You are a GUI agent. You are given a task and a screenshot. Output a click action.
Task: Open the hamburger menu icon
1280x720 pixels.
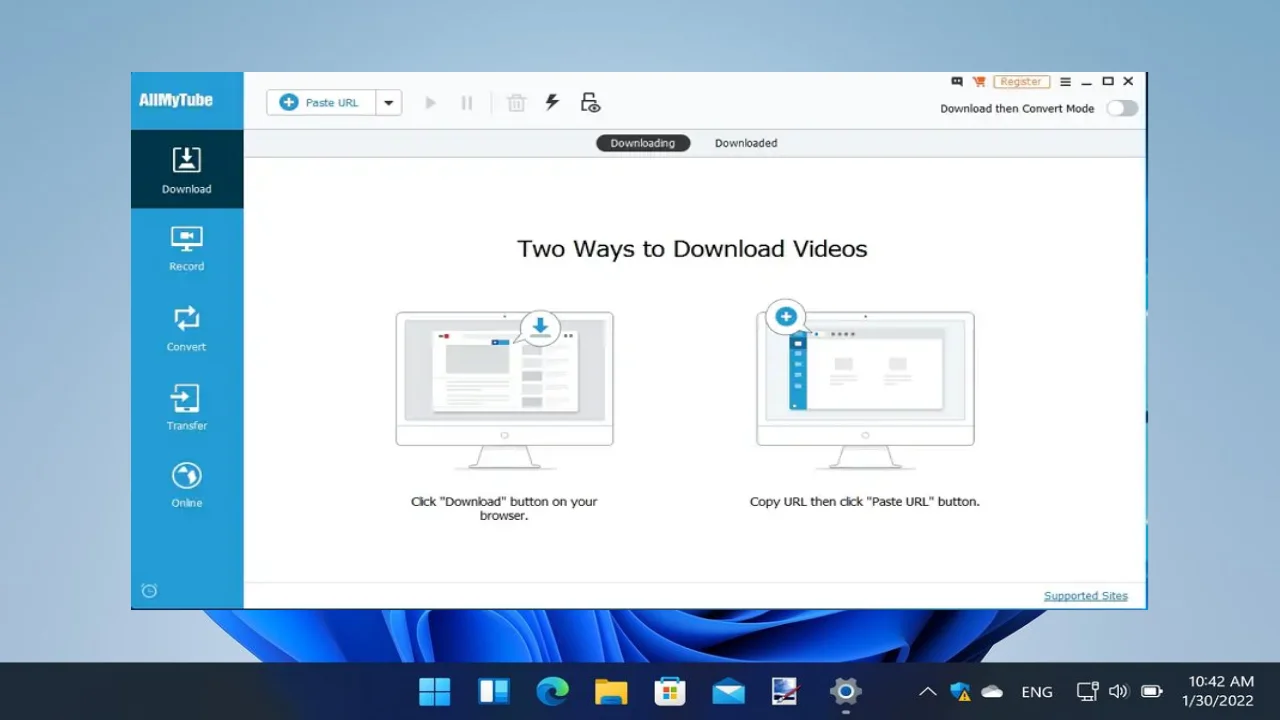point(1065,82)
